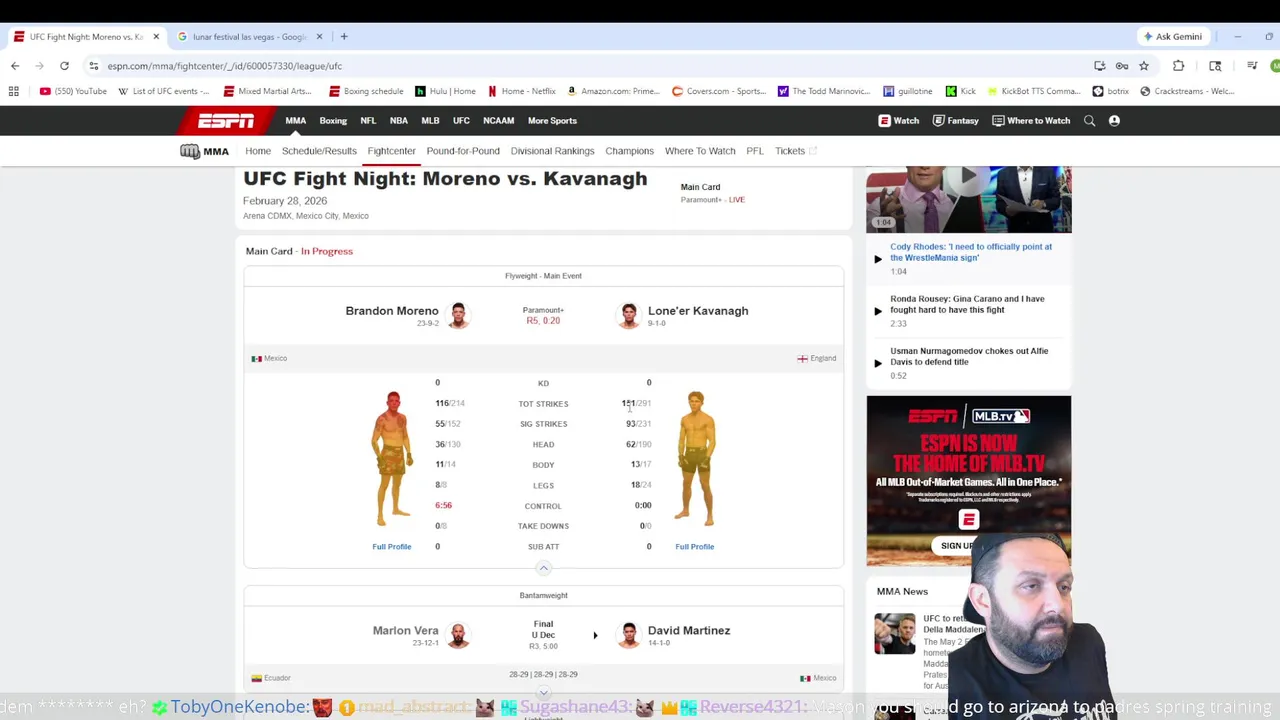Open the NCAAM menu in ESPN nav
The width and height of the screenshot is (1280, 720).
pos(498,121)
